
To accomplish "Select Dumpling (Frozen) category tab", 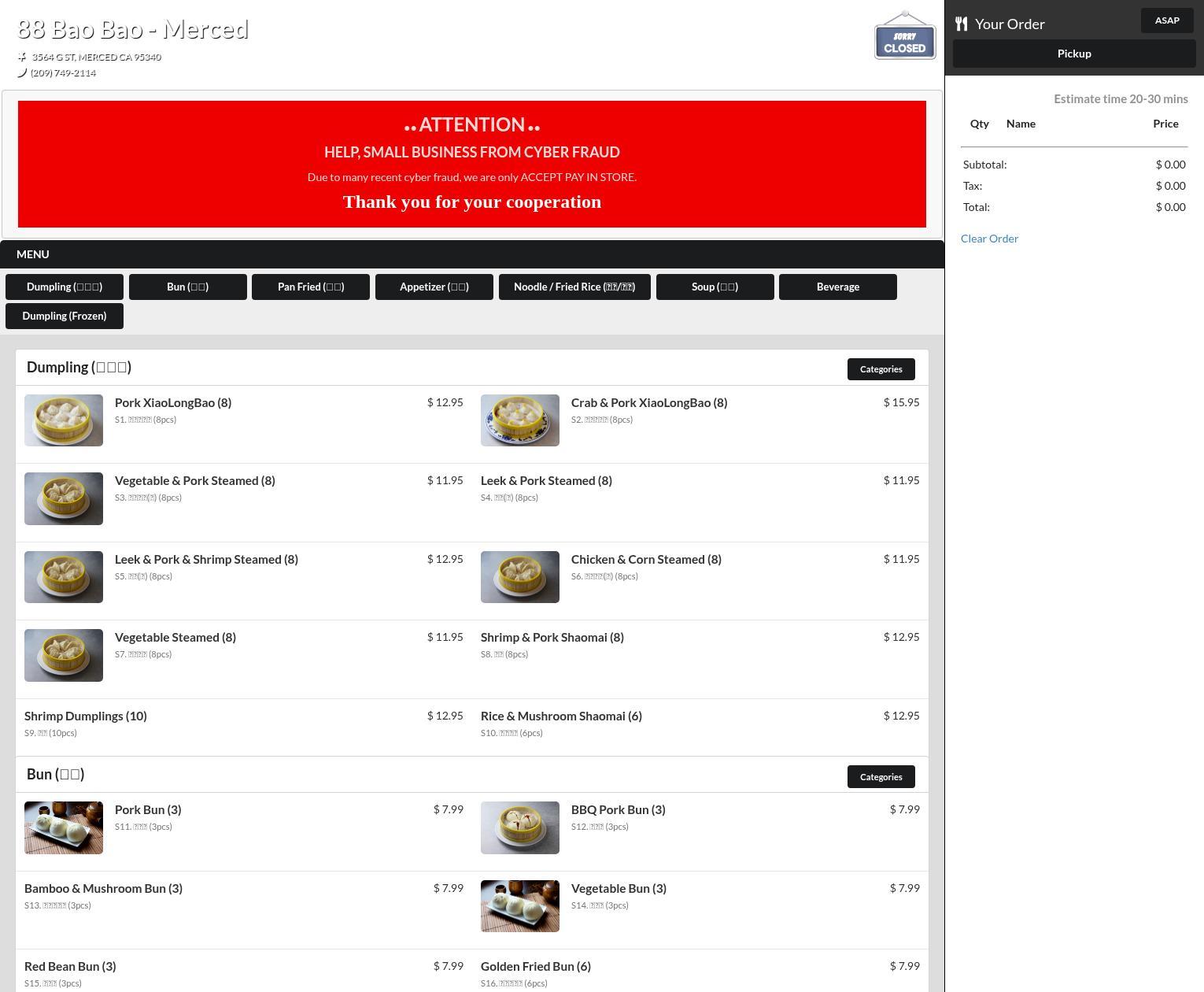I will point(65,316).
